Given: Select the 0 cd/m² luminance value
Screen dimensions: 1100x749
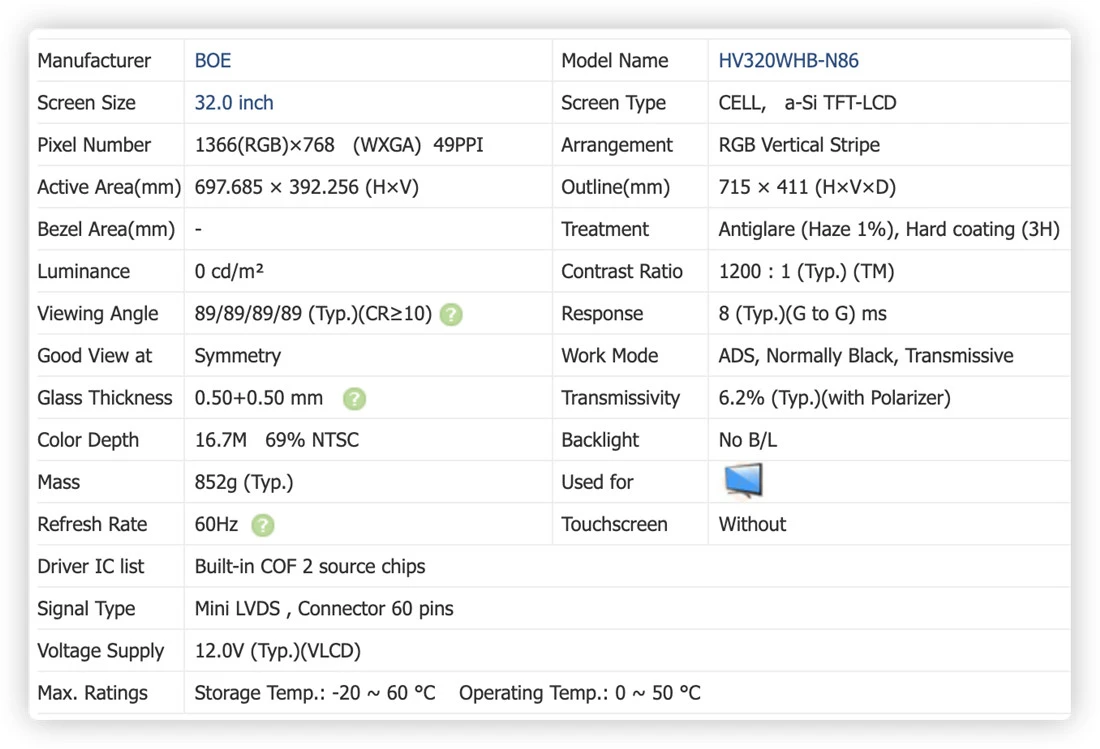Looking at the screenshot, I should [x=229, y=271].
